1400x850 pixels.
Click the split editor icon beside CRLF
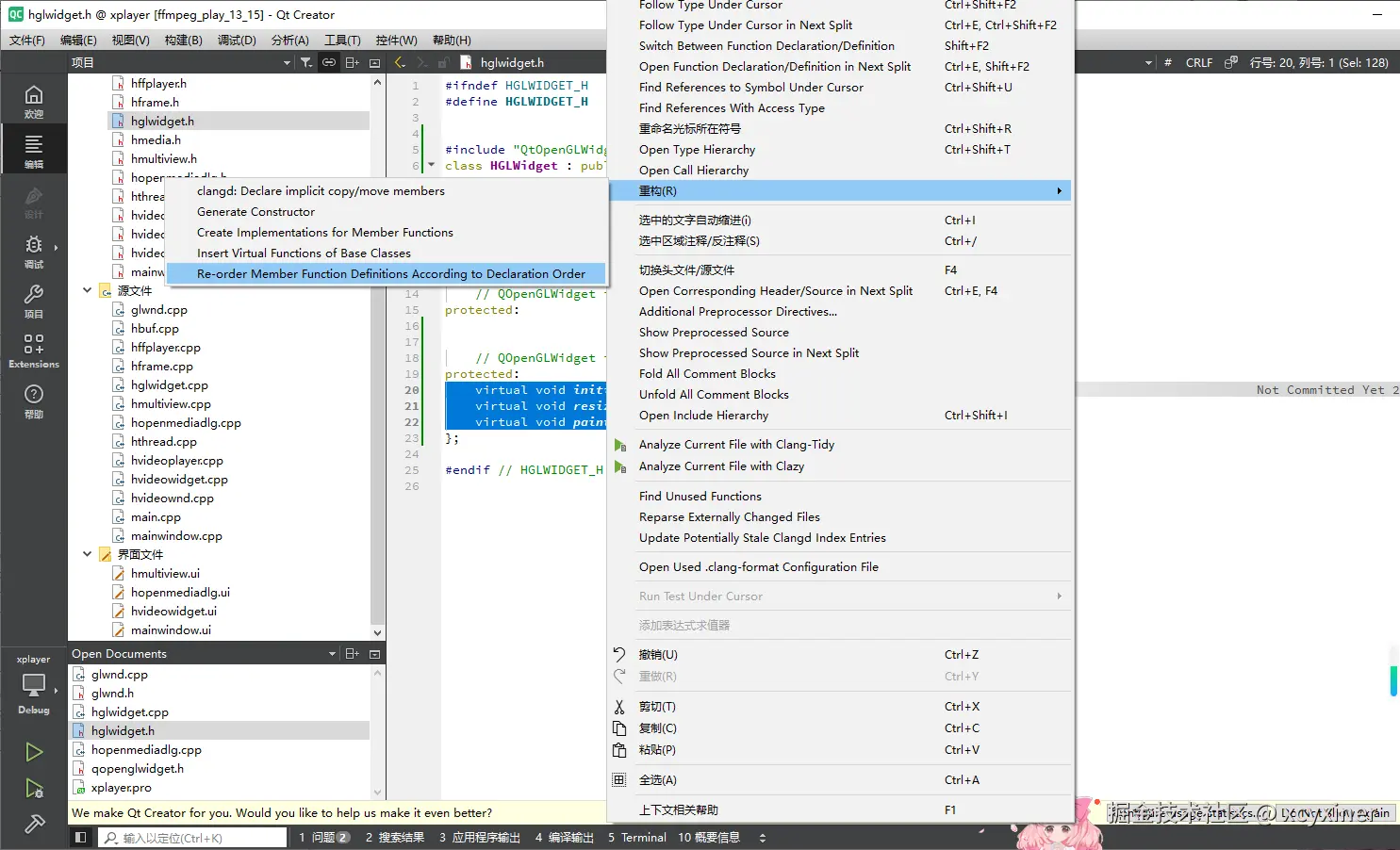click(x=1230, y=62)
